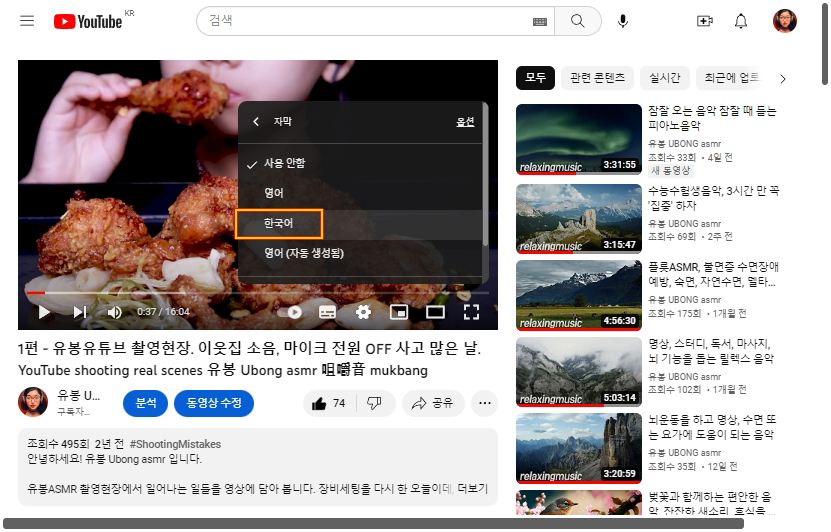Play the video
Image resolution: width=831 pixels, height=532 pixels.
pos(44,312)
